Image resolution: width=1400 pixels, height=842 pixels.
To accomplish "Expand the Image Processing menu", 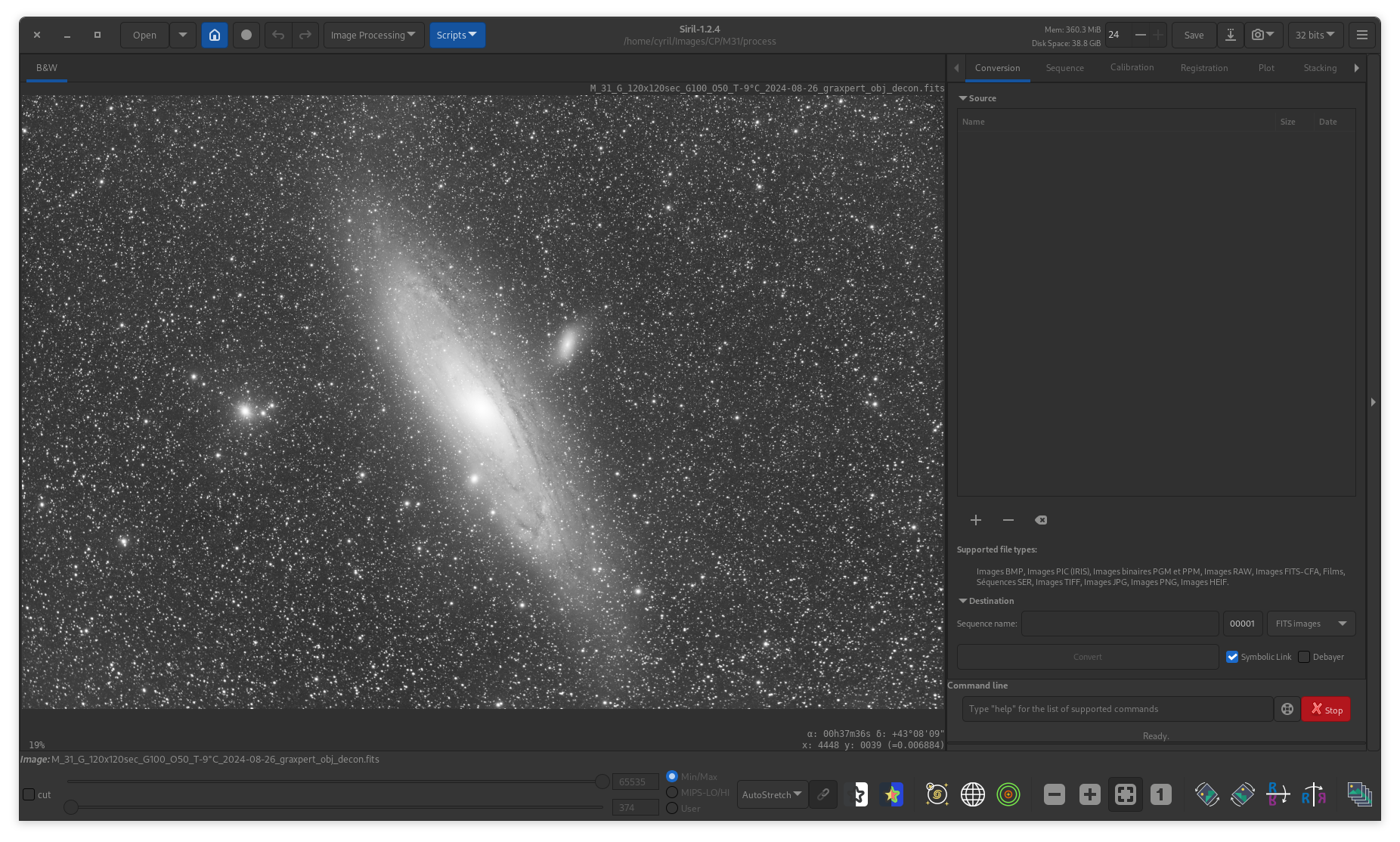I will [373, 35].
